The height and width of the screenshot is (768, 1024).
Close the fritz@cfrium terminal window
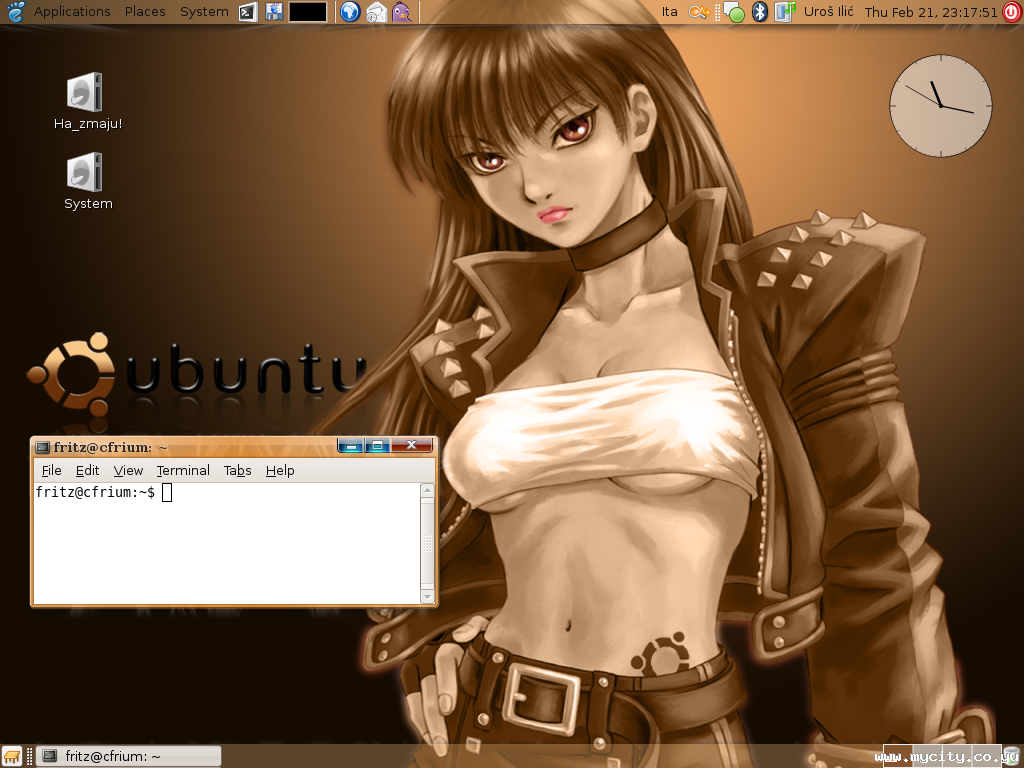pyautogui.click(x=411, y=445)
